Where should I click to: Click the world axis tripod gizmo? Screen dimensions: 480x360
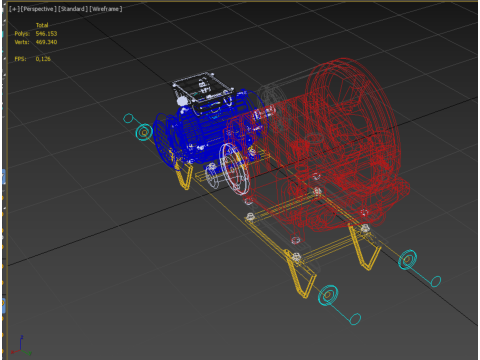[21, 346]
